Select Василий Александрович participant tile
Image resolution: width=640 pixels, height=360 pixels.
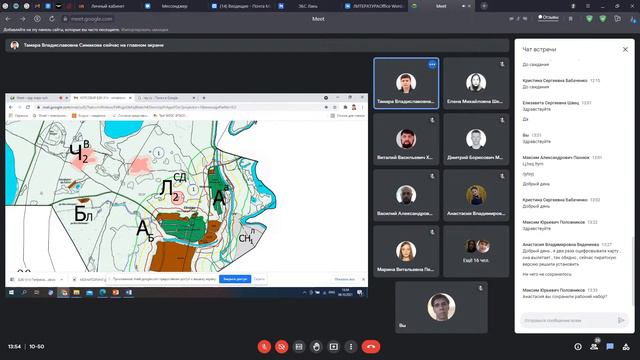pos(406,195)
